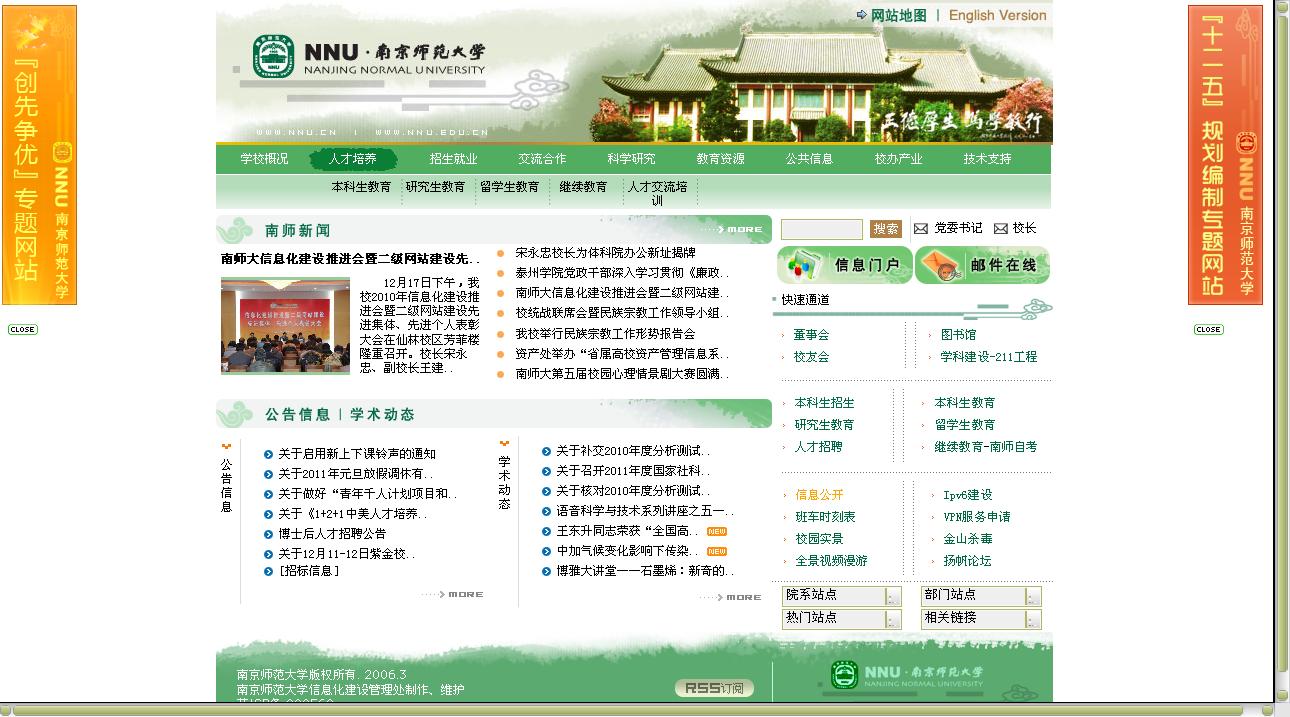Click the 校长 mail envelope icon
1290x717 pixels.
[x=1000, y=229]
